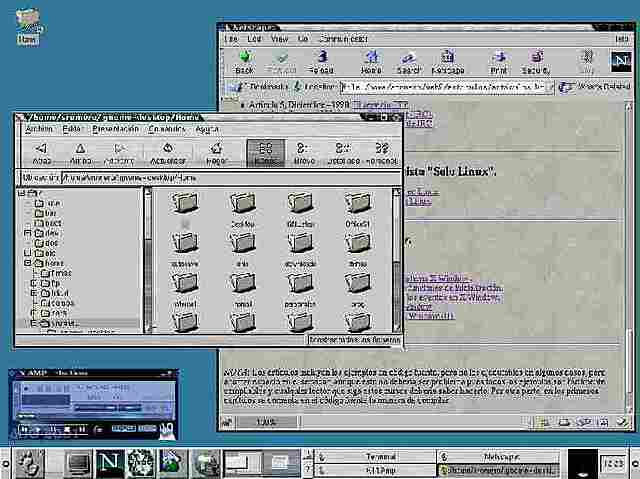Select the Office51 folder icon
Screen dimensions: 640x479
tap(357, 209)
